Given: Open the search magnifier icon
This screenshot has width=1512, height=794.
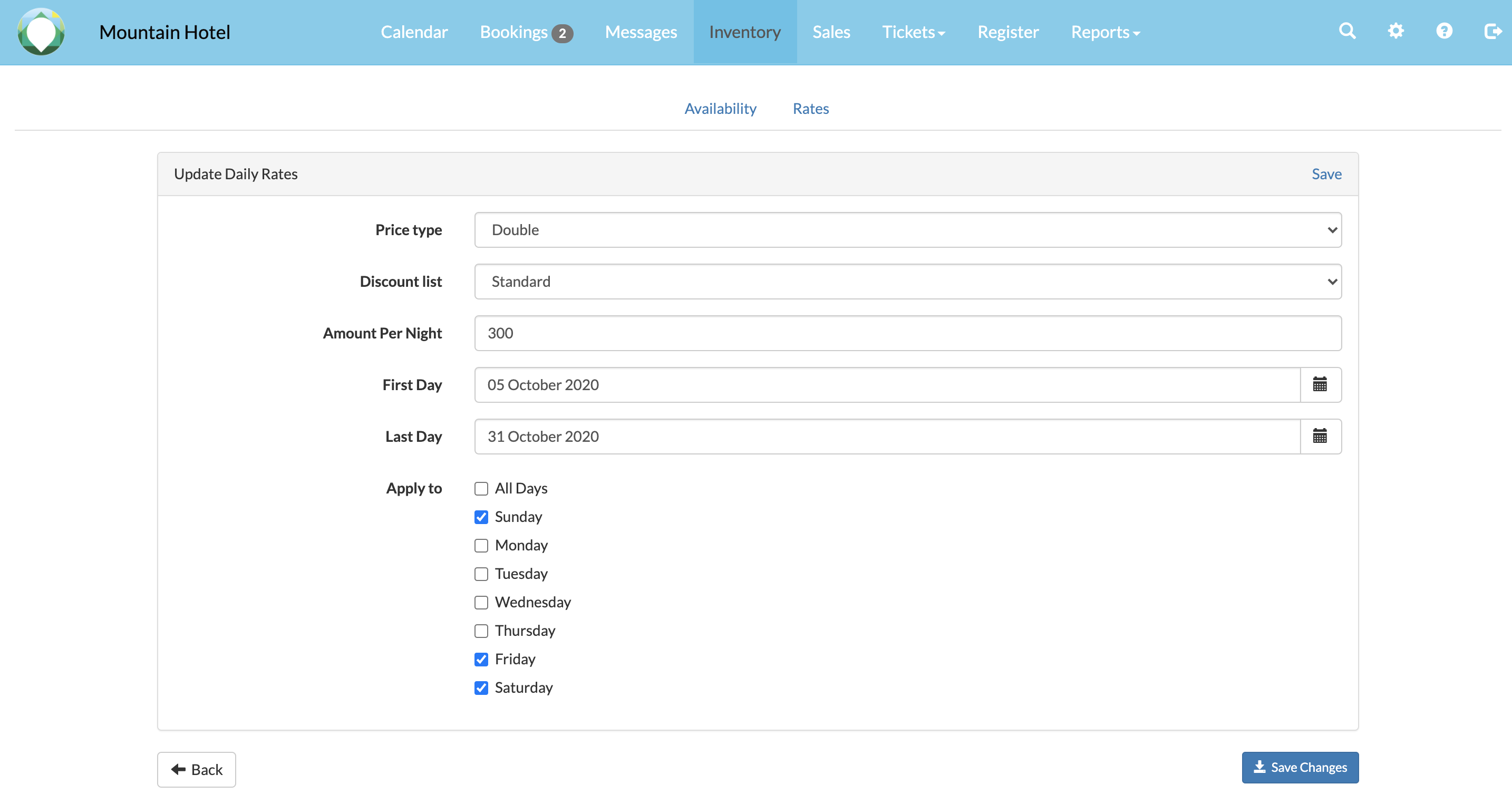Looking at the screenshot, I should point(1347,31).
